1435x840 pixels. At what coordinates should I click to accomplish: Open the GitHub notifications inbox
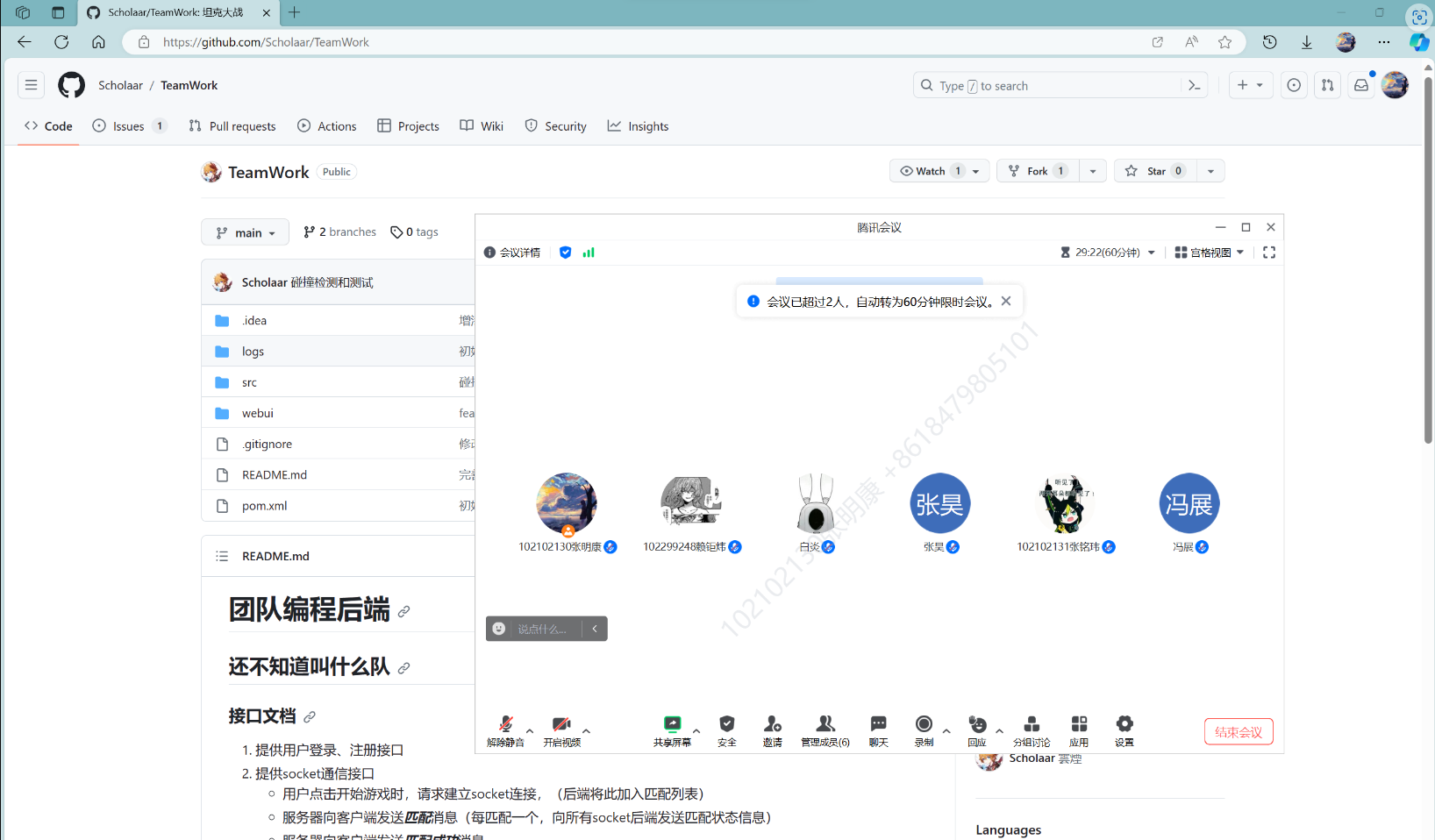click(1361, 85)
